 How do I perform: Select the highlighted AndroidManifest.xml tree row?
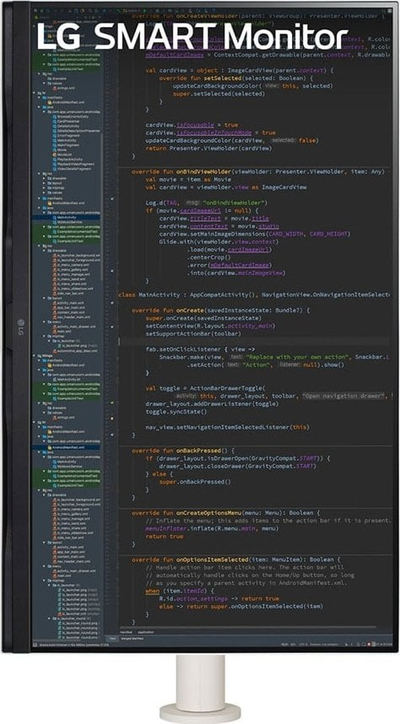pos(66,447)
